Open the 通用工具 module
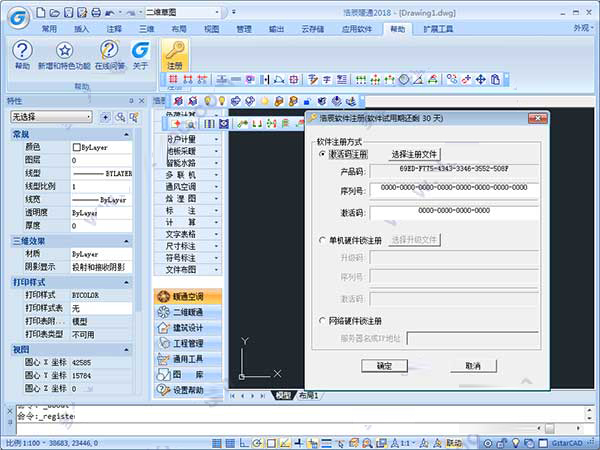The width and height of the screenshot is (600, 450). (x=188, y=359)
